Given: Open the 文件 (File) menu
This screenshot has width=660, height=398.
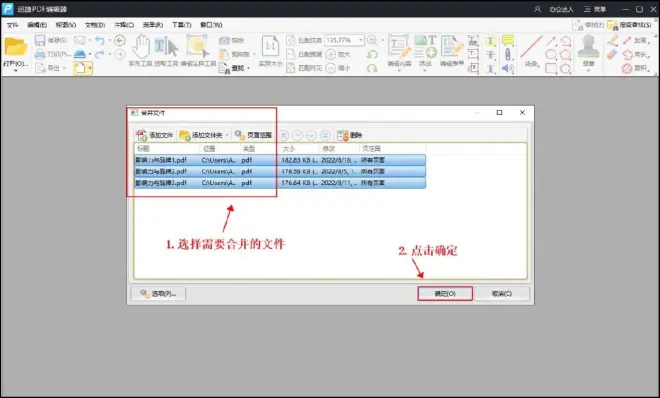Looking at the screenshot, I should click(13, 25).
